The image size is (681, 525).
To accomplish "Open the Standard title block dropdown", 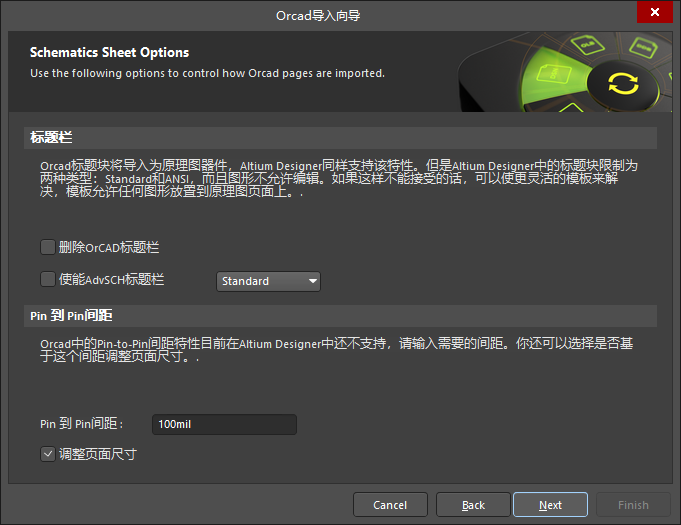I will click(268, 282).
